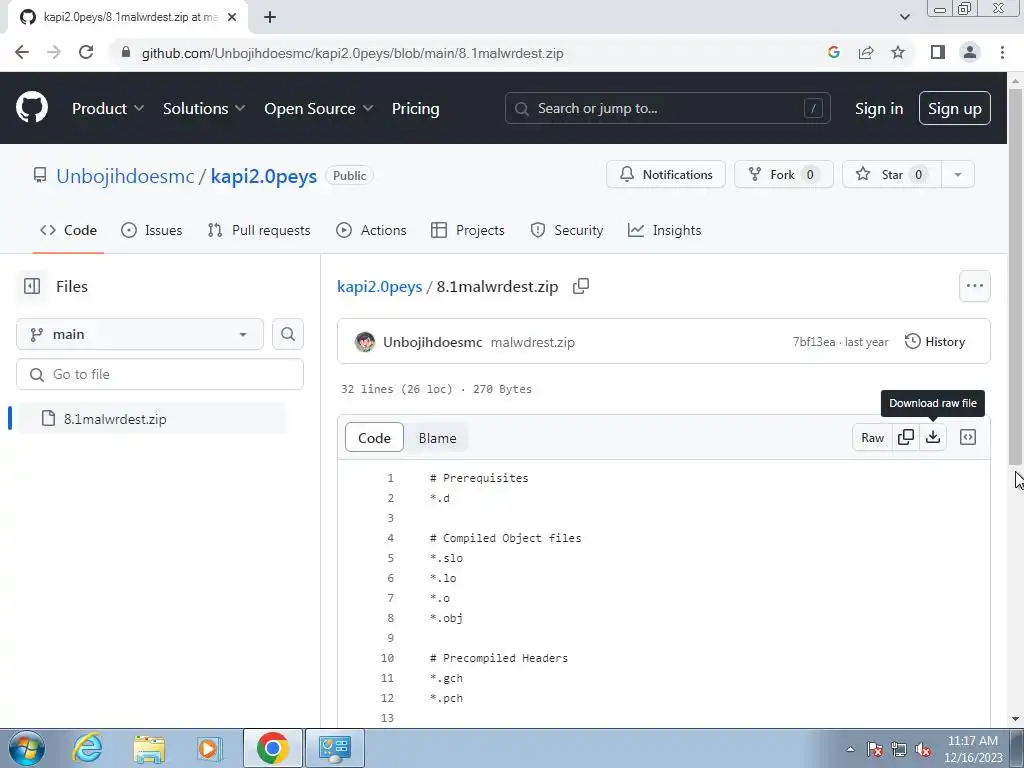Click the GitHub Octocat logo
This screenshot has width=1024, height=768.
point(32,108)
